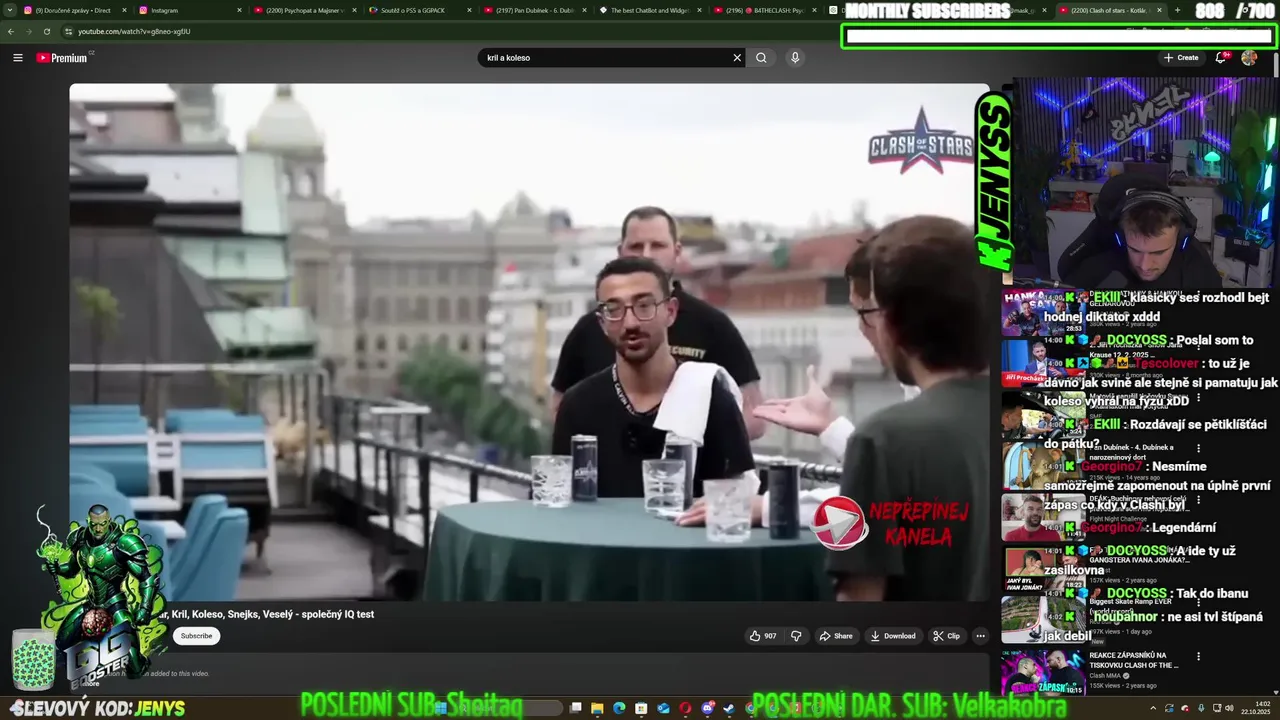Open Discord from the taskbar
Viewport: 1280px width, 720px height.
(x=708, y=708)
